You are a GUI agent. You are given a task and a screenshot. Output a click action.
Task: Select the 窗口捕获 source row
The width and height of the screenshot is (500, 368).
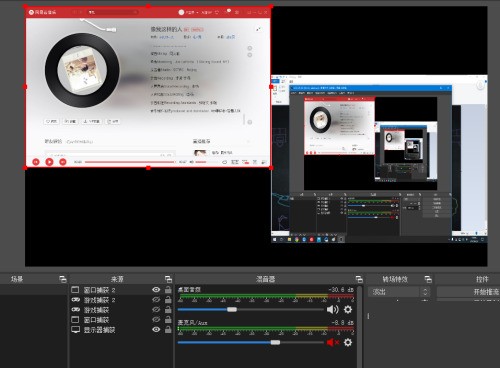pyautogui.click(x=121, y=320)
